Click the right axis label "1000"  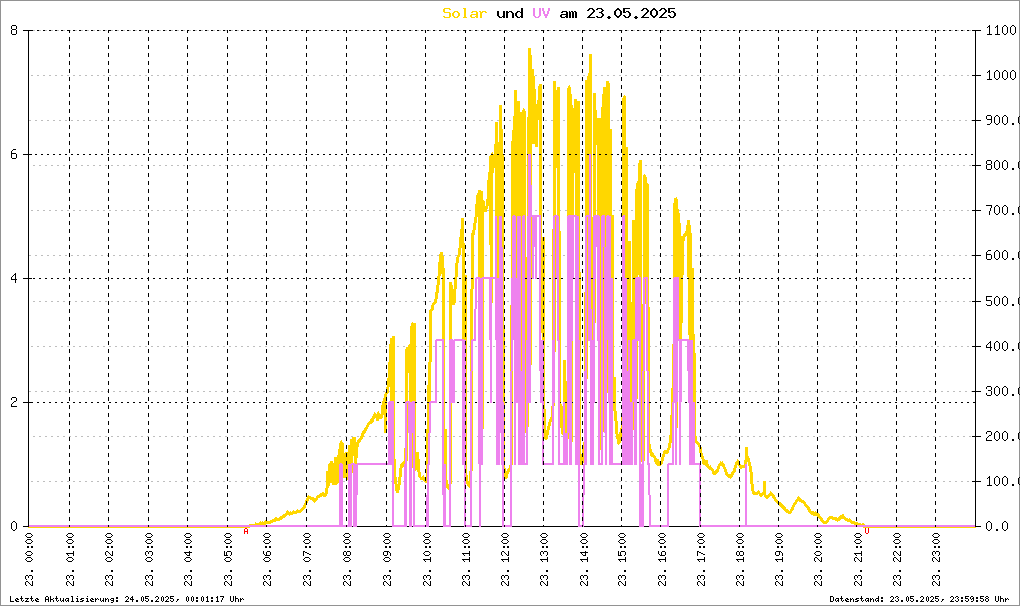click(x=1001, y=75)
